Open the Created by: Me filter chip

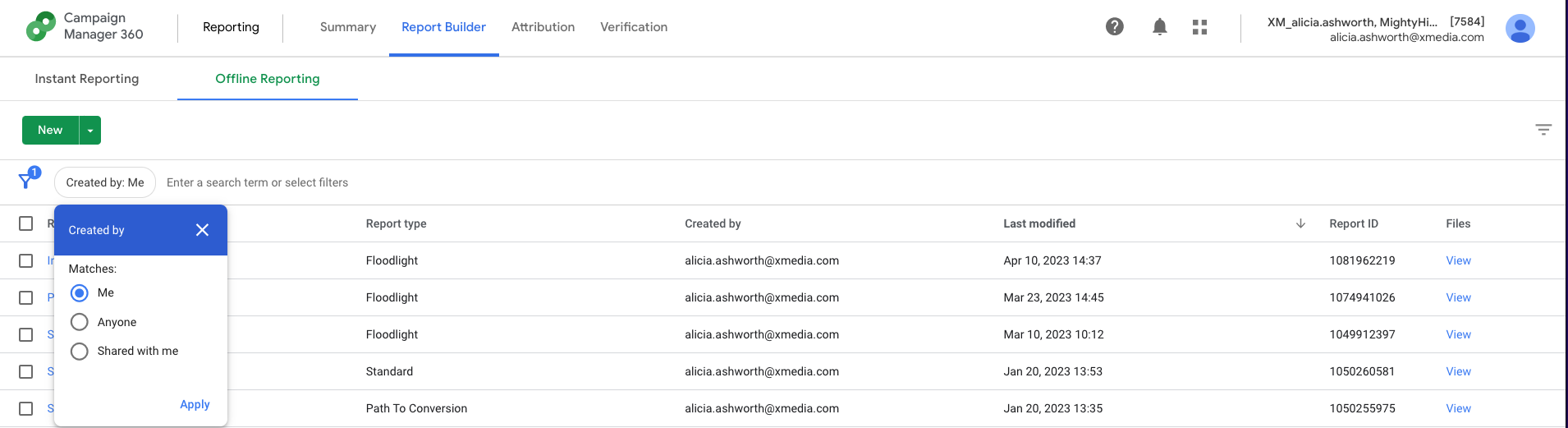[x=105, y=182]
